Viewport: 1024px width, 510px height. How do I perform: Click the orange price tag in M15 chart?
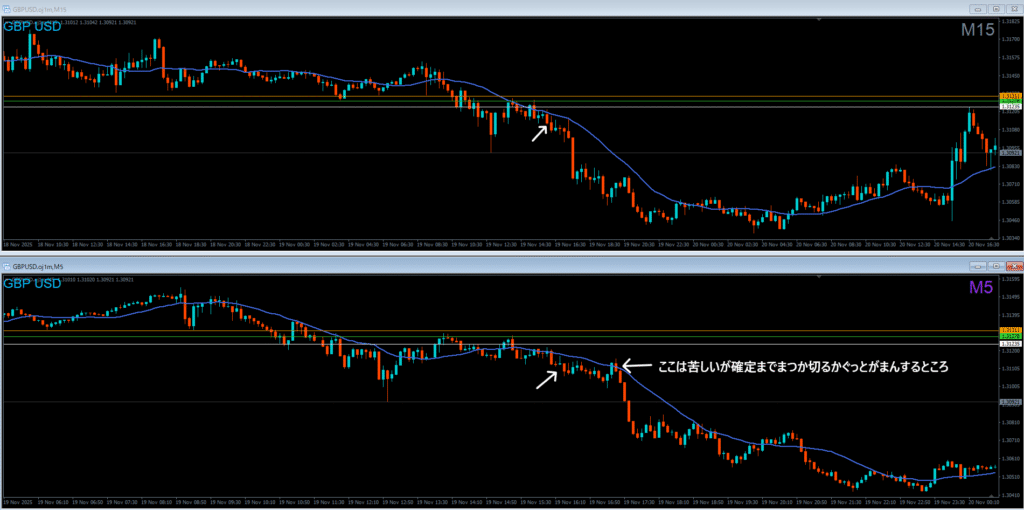1010,96
